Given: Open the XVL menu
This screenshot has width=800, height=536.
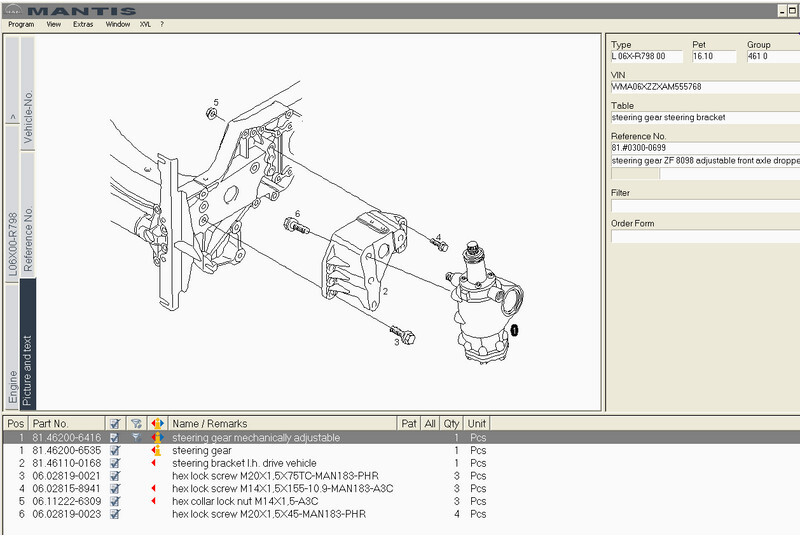Looking at the screenshot, I should pyautogui.click(x=145, y=24).
